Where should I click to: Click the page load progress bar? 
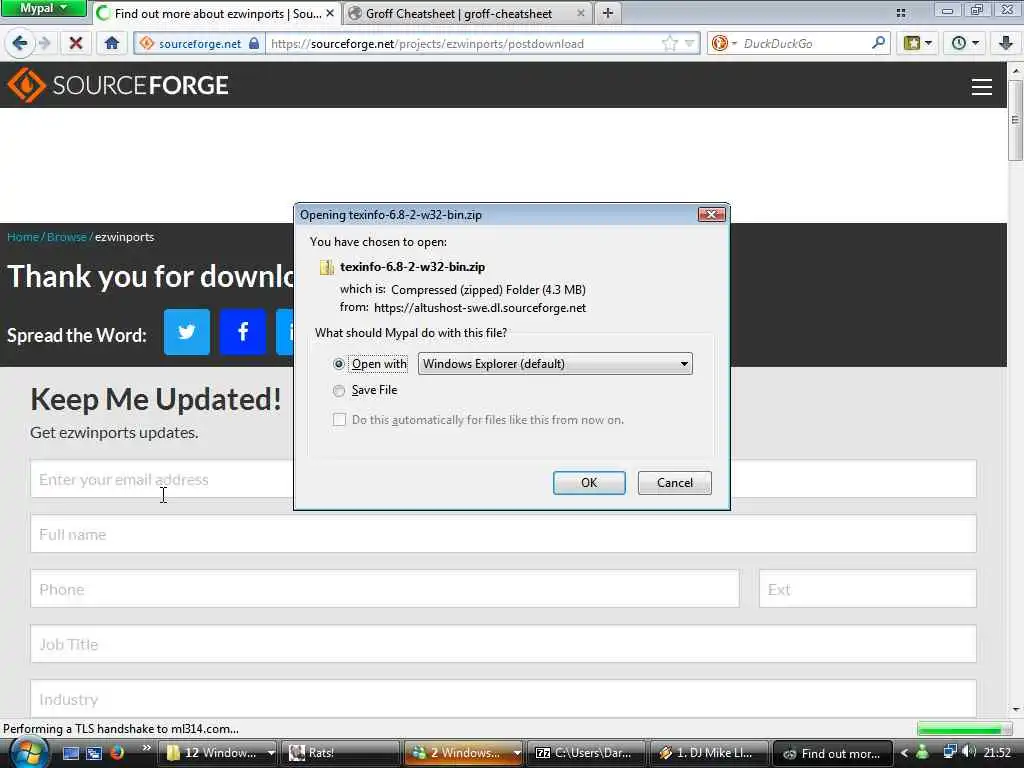[x=963, y=729]
